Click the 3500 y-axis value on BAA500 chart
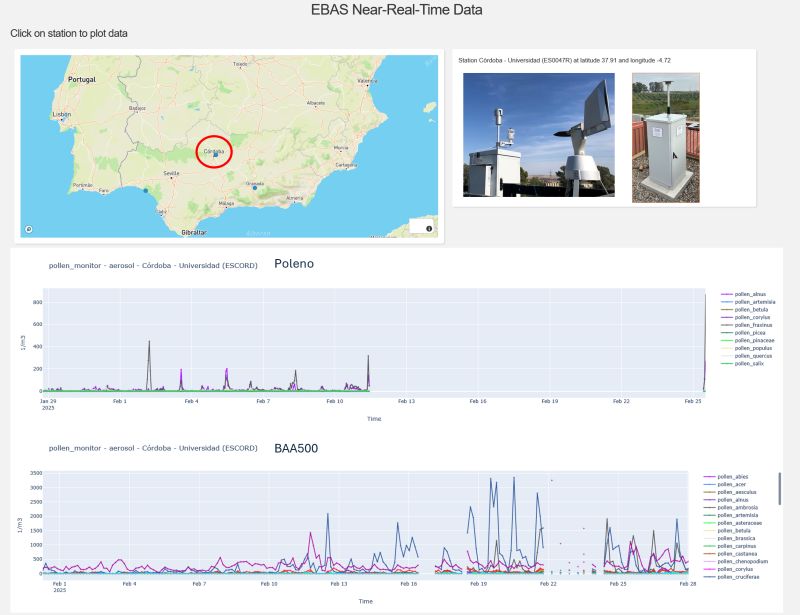This screenshot has width=800, height=615. [x=36, y=473]
